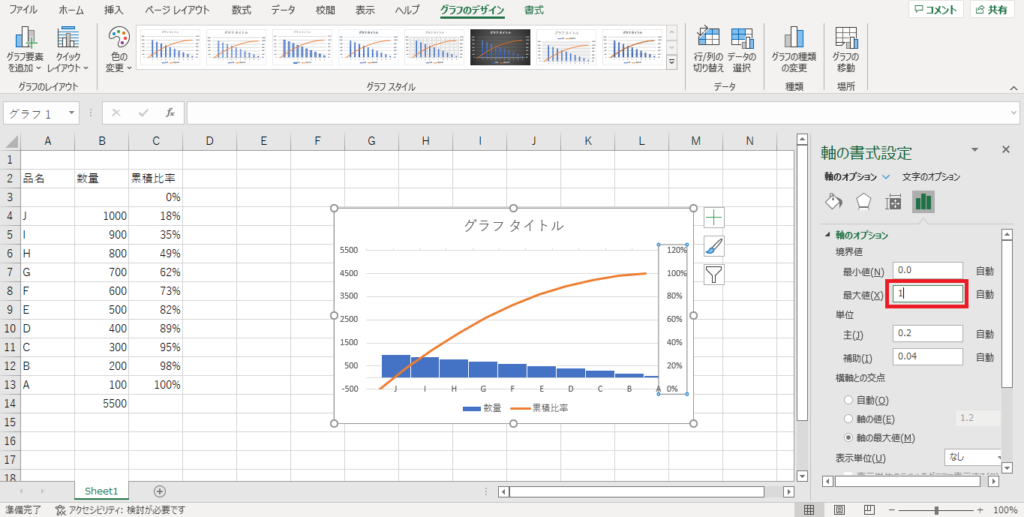Select the 軸の最大値(M) radio button

click(848, 437)
